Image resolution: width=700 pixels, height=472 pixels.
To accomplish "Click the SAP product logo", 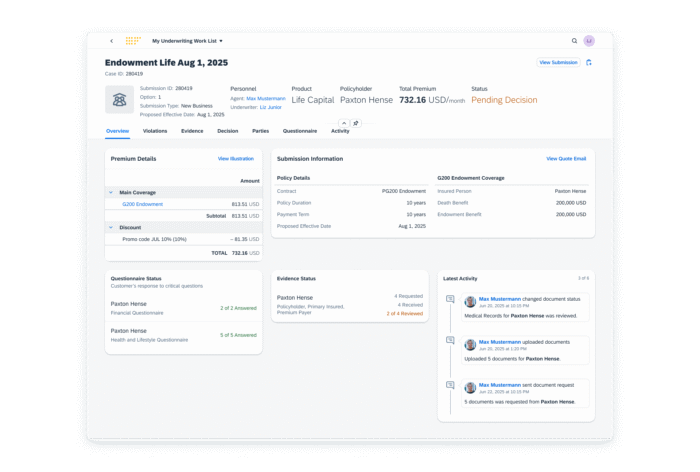I will (x=133, y=41).
